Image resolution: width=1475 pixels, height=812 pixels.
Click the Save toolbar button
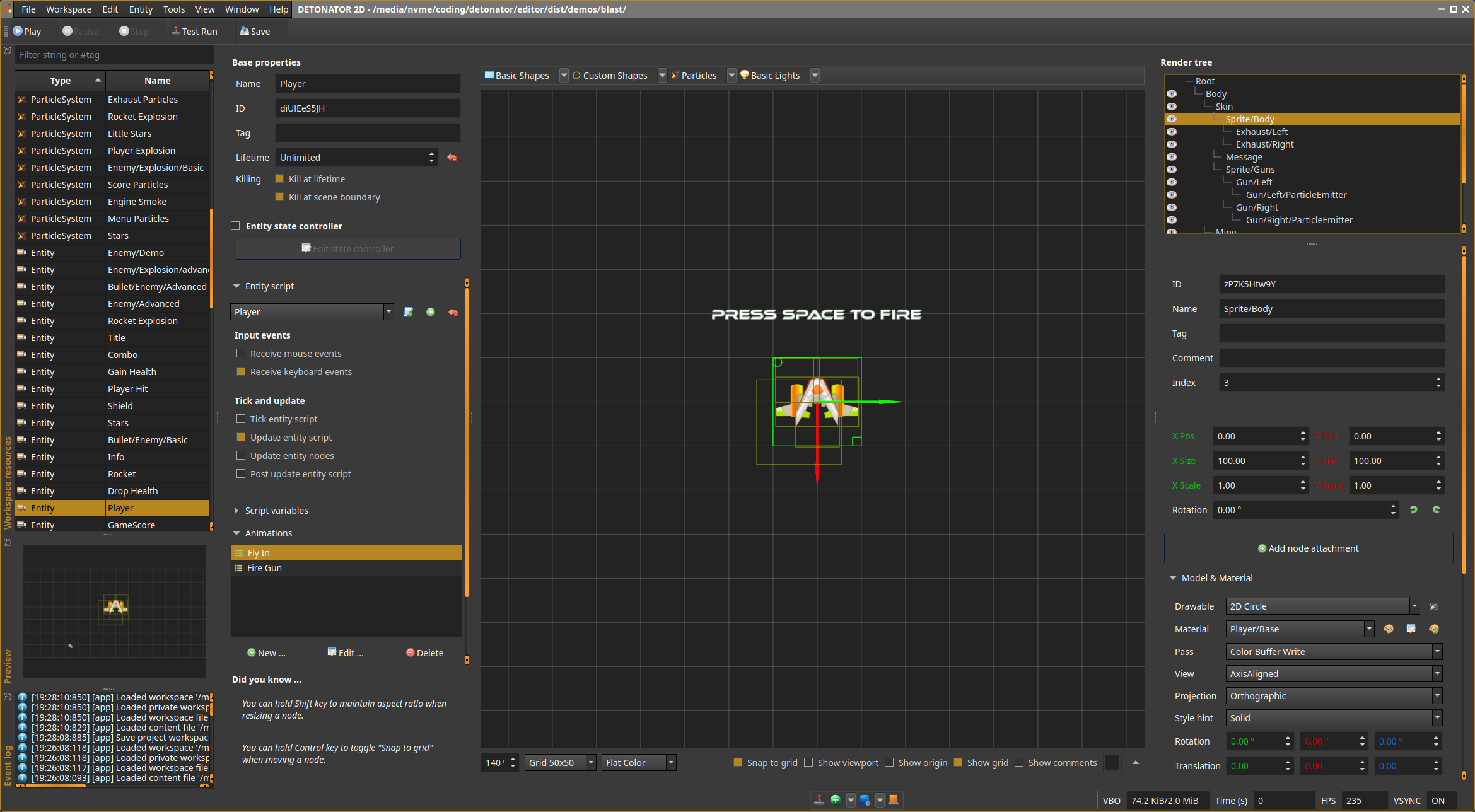pos(255,32)
